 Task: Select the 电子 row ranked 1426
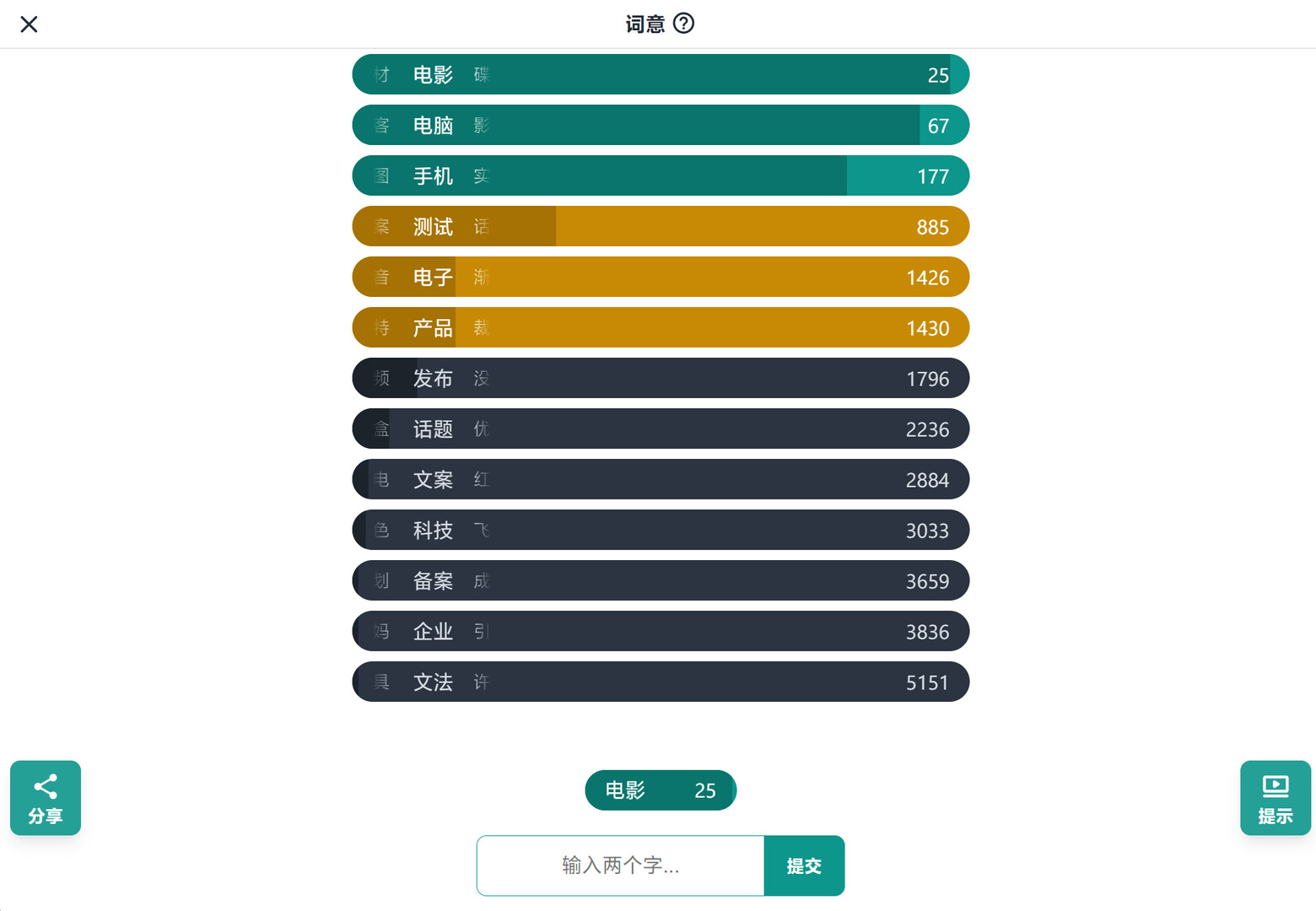(661, 278)
